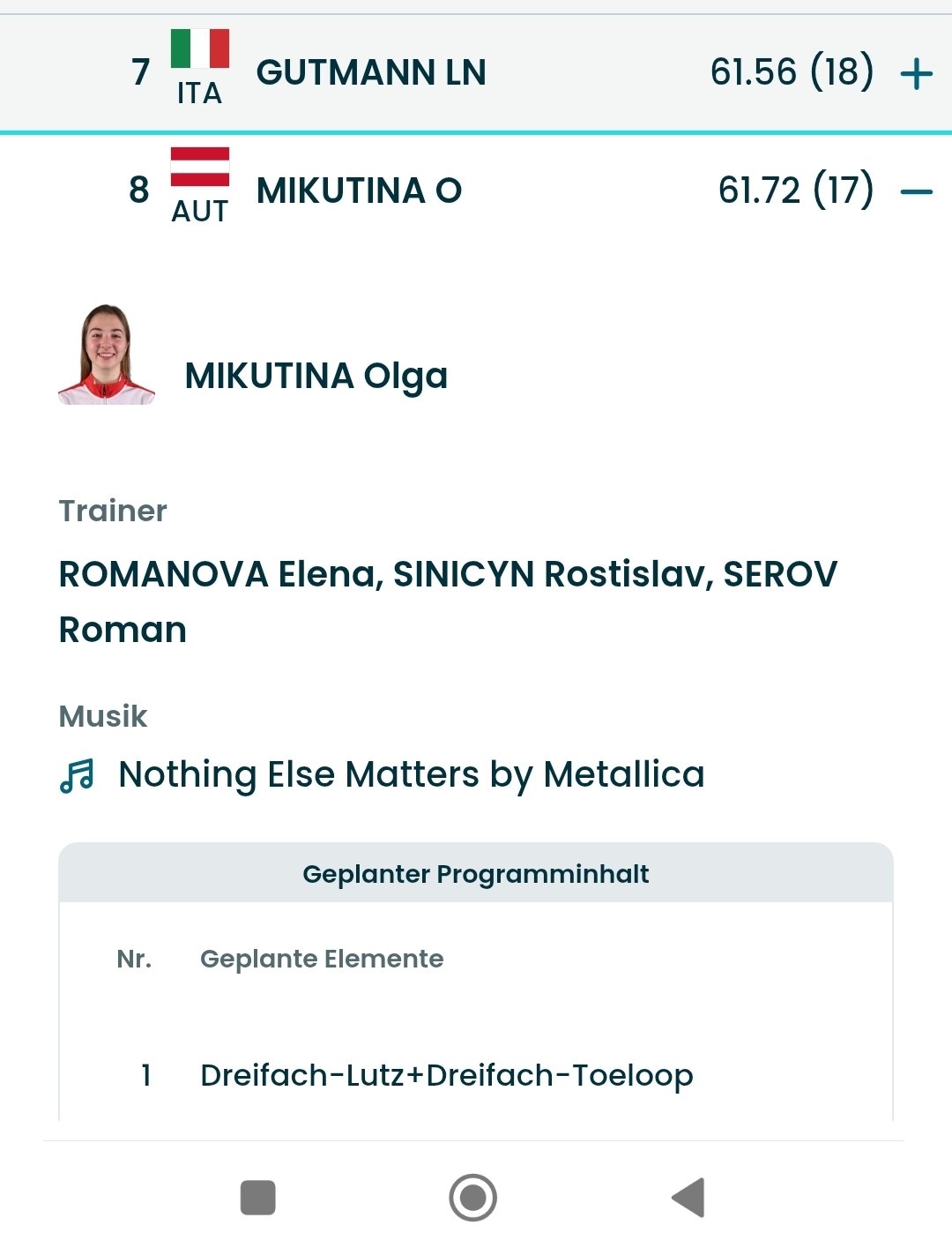The image size is (952, 1255).
Task: Tap the Nothing Else Matters music title
Action: tap(411, 774)
